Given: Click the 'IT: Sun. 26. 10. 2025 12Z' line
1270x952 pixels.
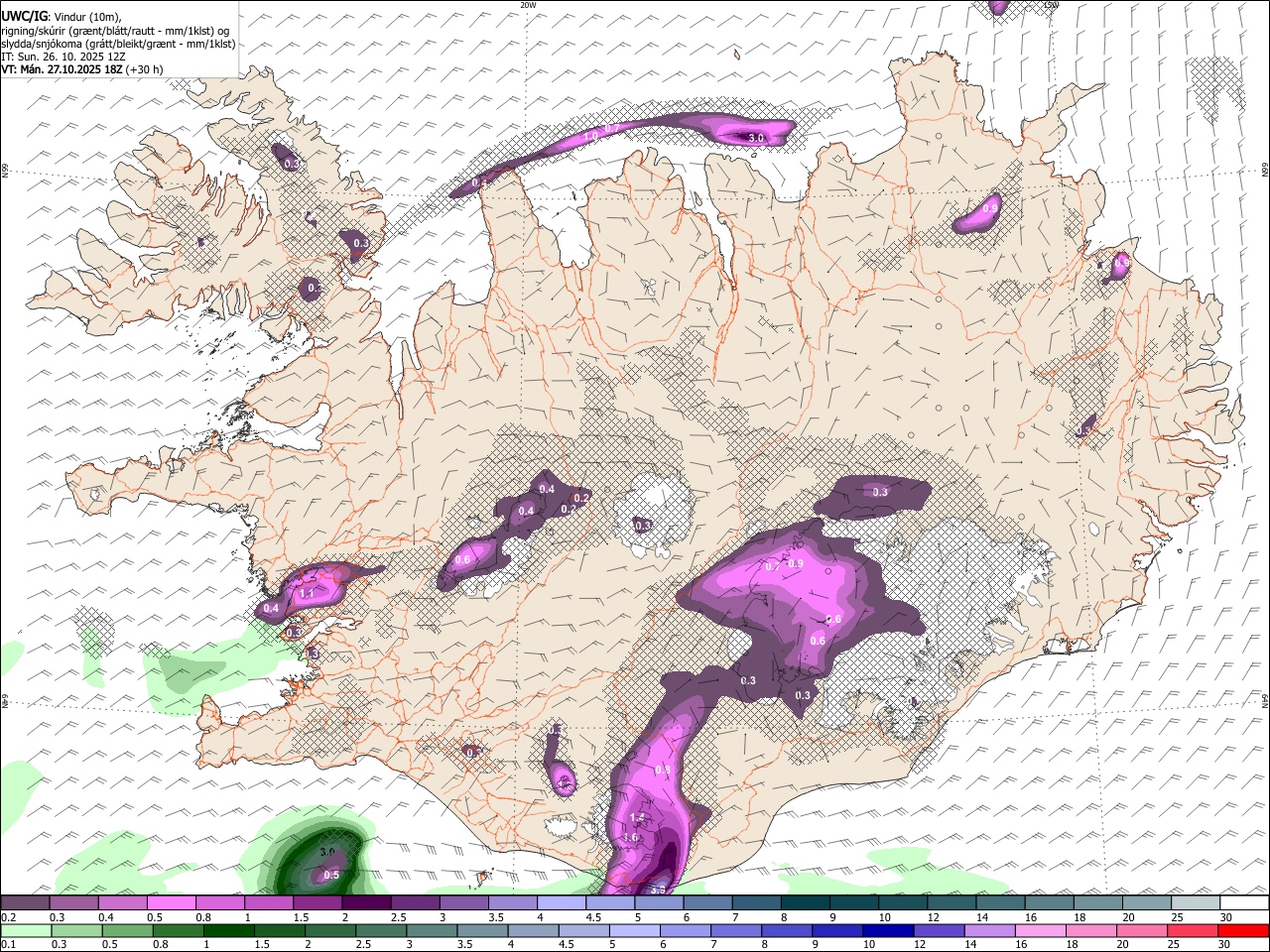Looking at the screenshot, I should [x=63, y=57].
